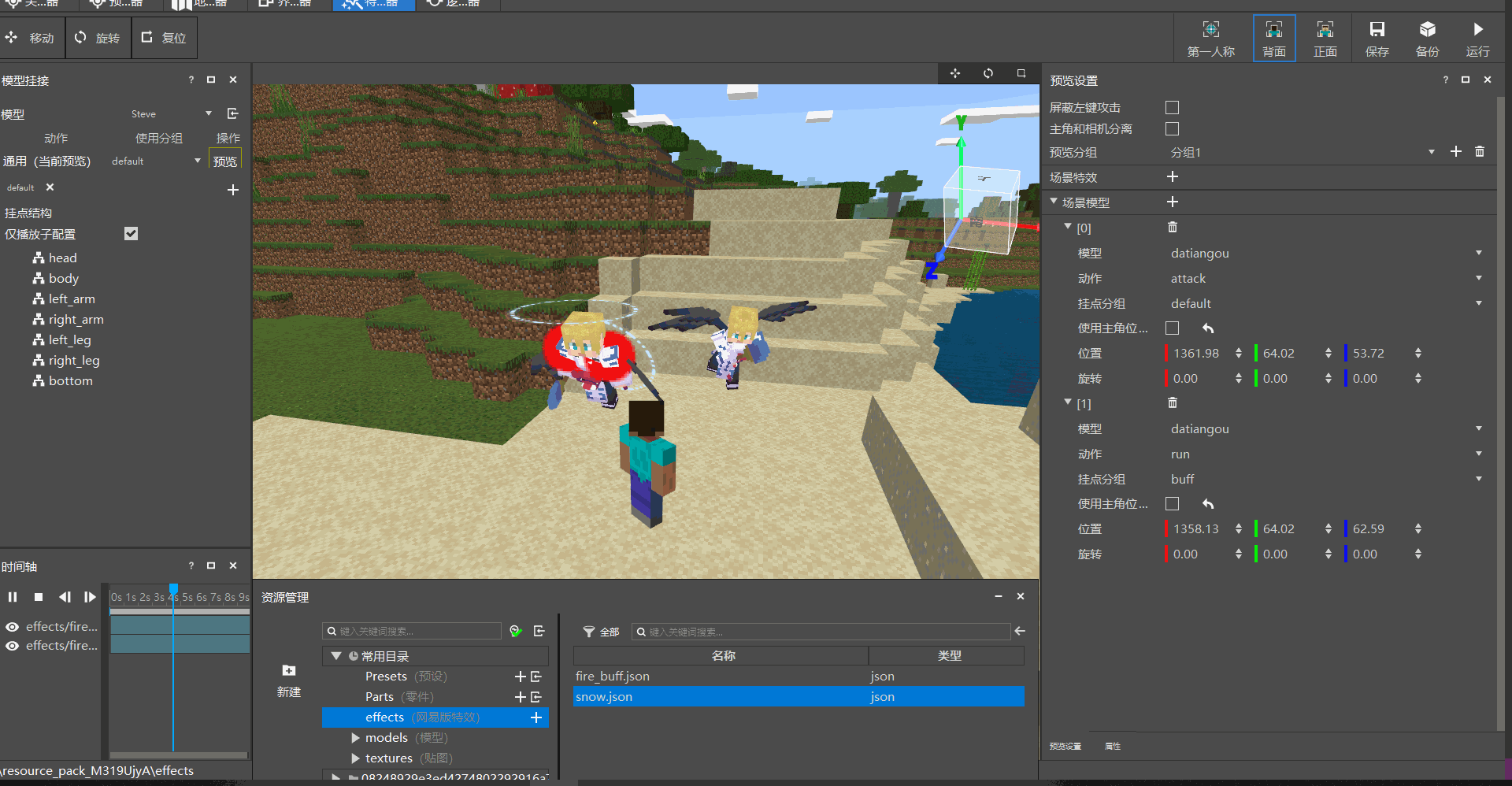1512x786 pixels.
Task: Pause the timeline playback
Action: pos(13,597)
